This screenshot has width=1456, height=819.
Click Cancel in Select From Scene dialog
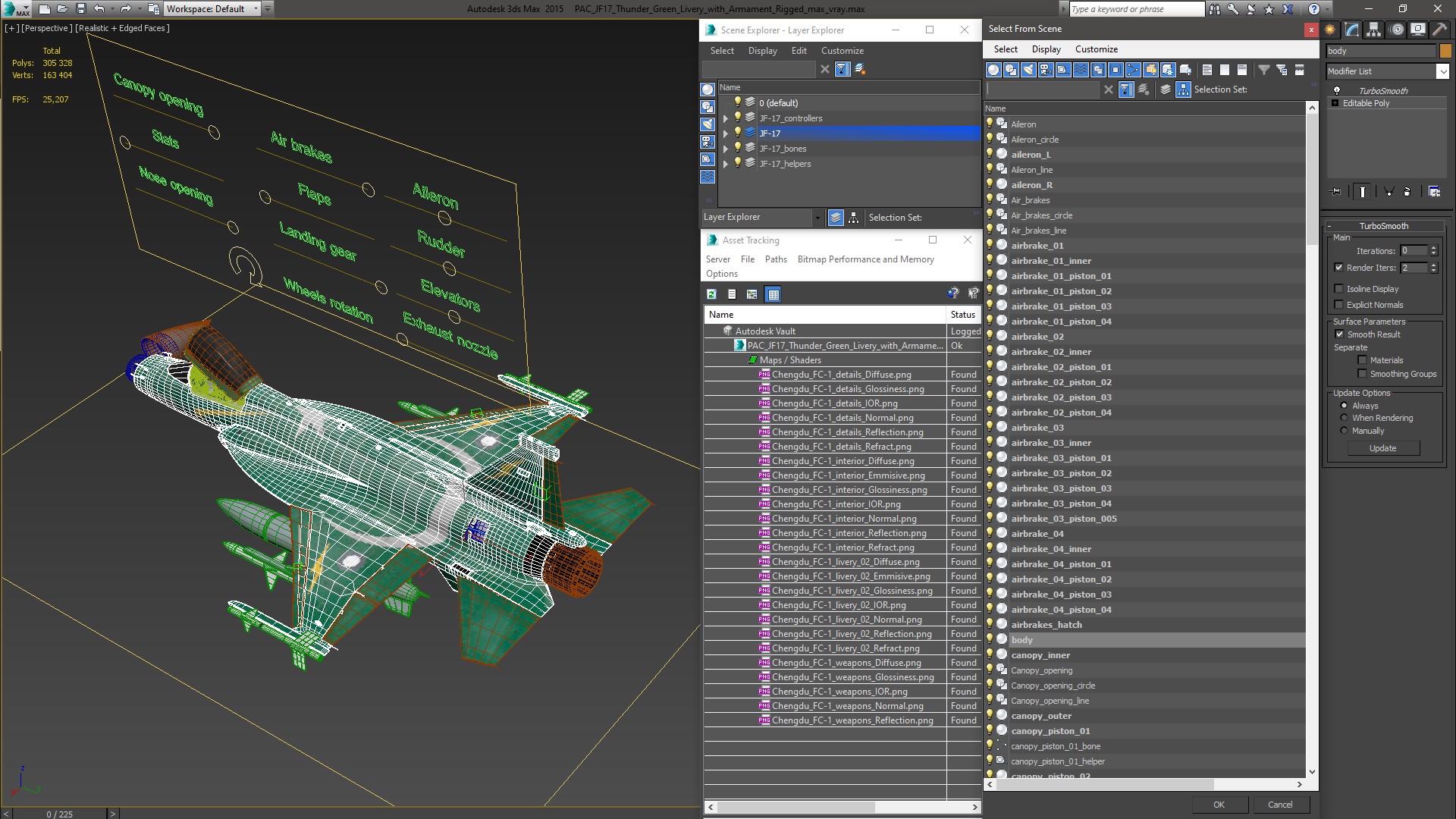(x=1280, y=805)
